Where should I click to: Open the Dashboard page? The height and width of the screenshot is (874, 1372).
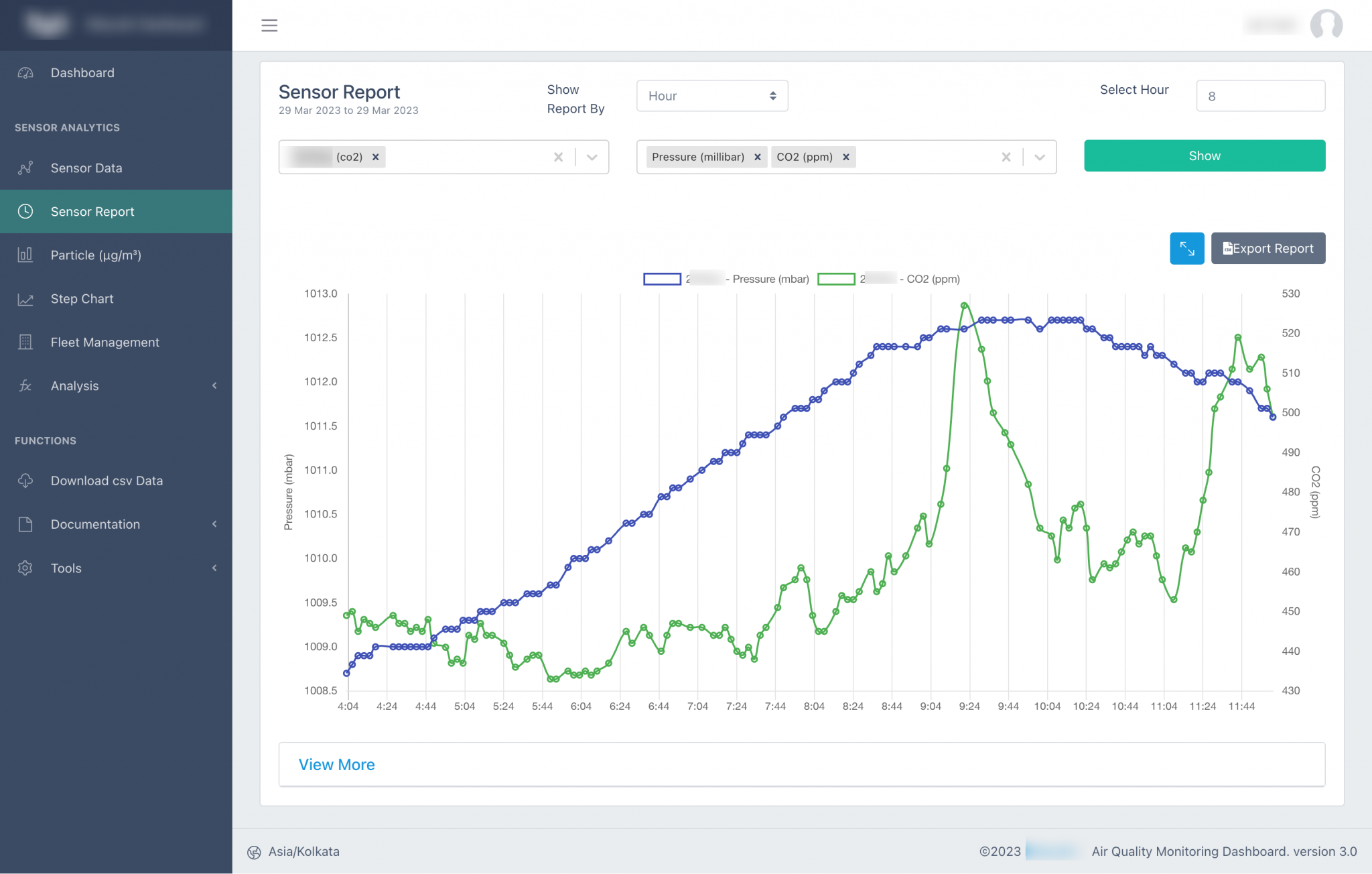coord(82,72)
